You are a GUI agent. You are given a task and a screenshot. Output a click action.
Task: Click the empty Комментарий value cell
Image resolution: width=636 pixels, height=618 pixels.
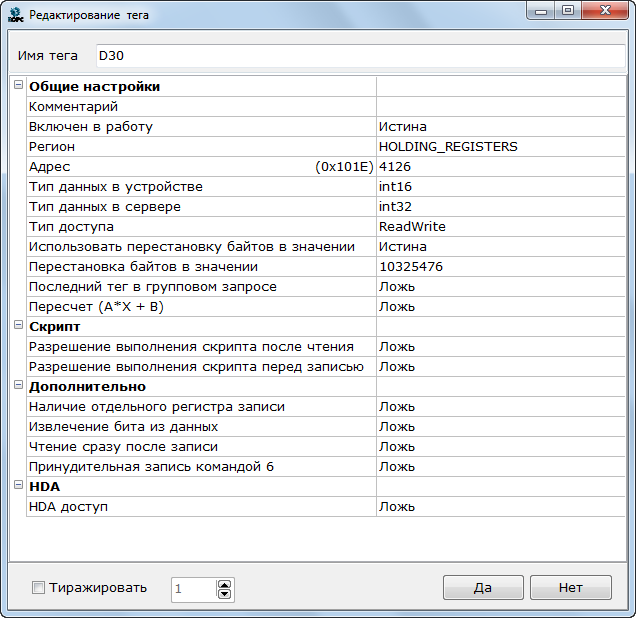pos(500,106)
